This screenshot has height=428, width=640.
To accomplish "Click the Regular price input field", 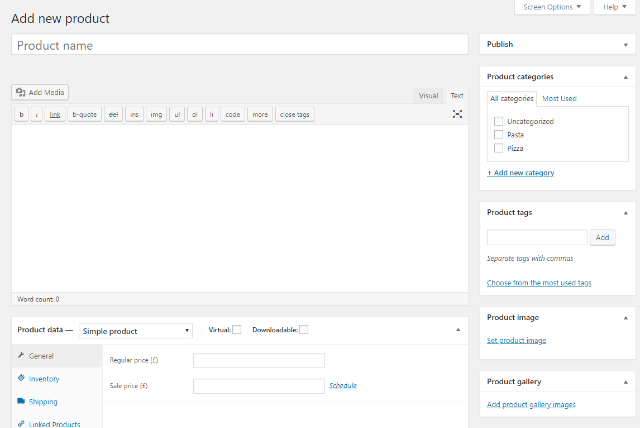I will pyautogui.click(x=259, y=360).
